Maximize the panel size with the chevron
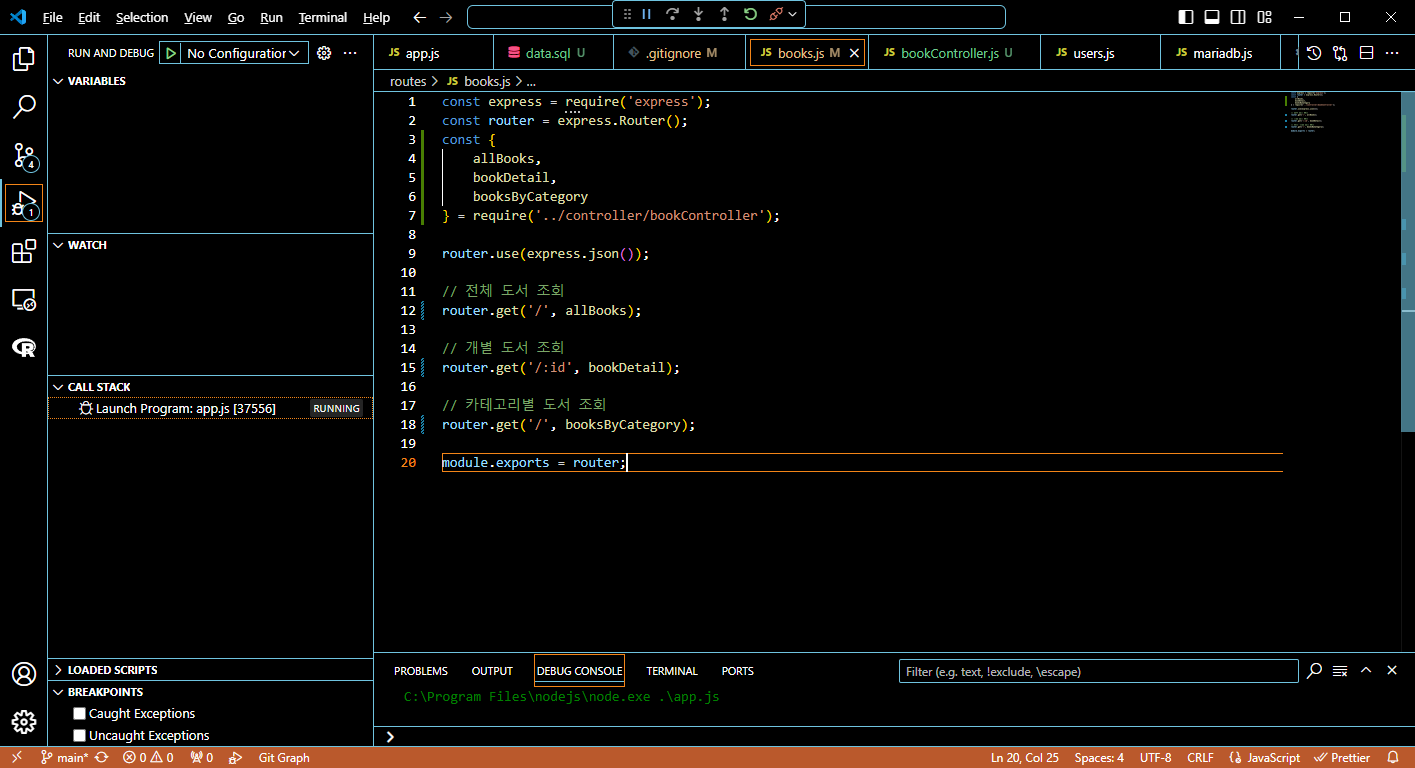Viewport: 1415px width, 768px height. coord(1366,671)
